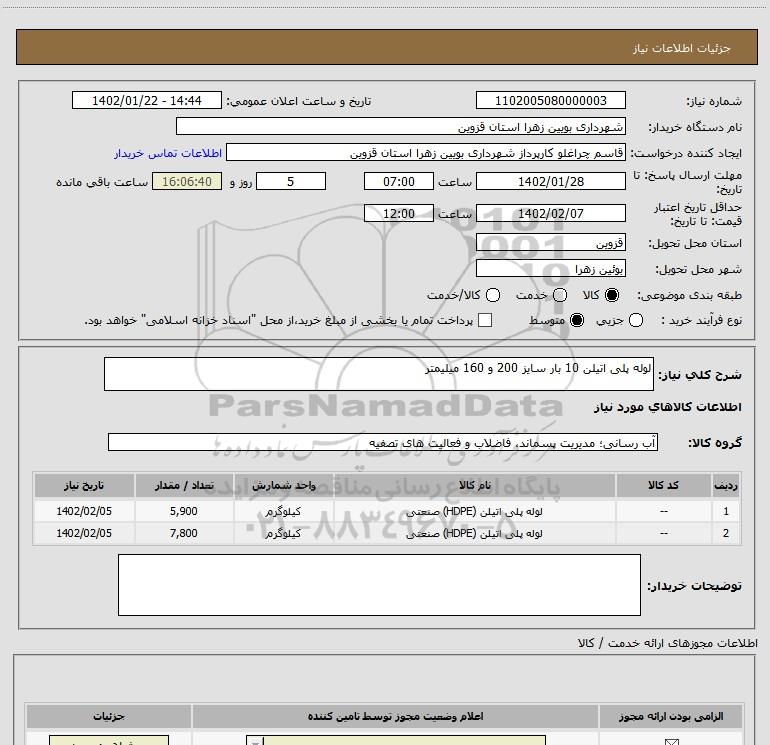Toggle the mandatory permit checkbox in the الزامی بودن ارائه مجوز column
770x745 pixels.
pos(671,741)
